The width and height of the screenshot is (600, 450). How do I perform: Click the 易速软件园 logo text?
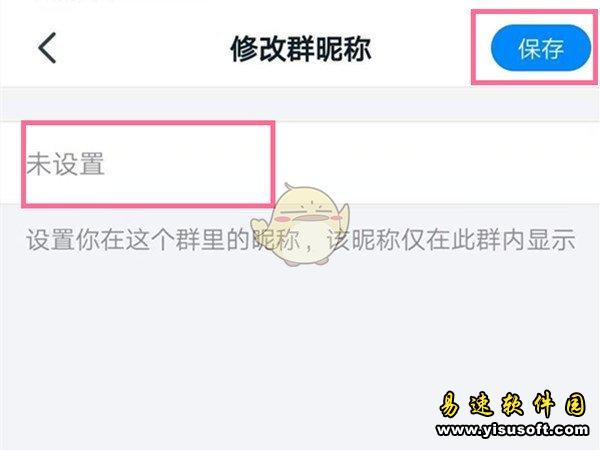tap(512, 405)
